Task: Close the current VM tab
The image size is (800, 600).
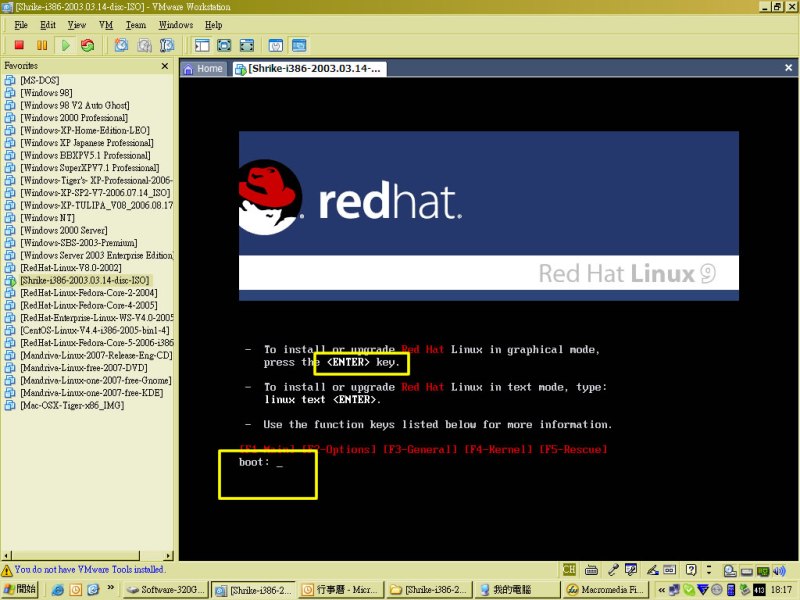Action: point(788,68)
